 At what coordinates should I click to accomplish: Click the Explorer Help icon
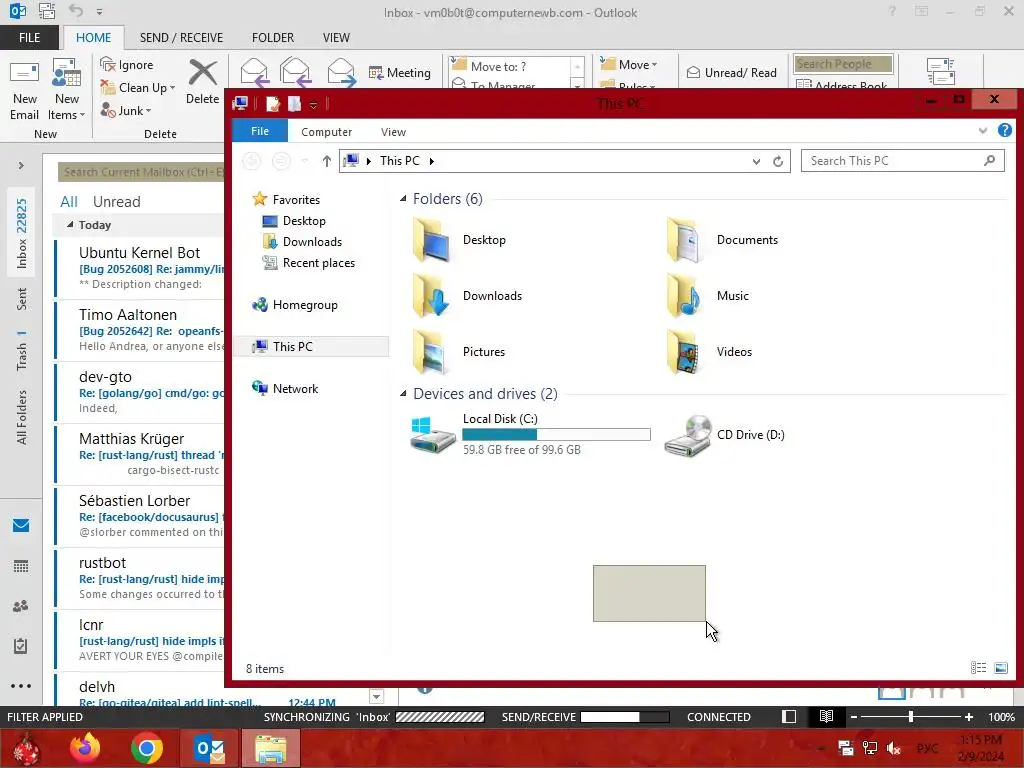1004,131
